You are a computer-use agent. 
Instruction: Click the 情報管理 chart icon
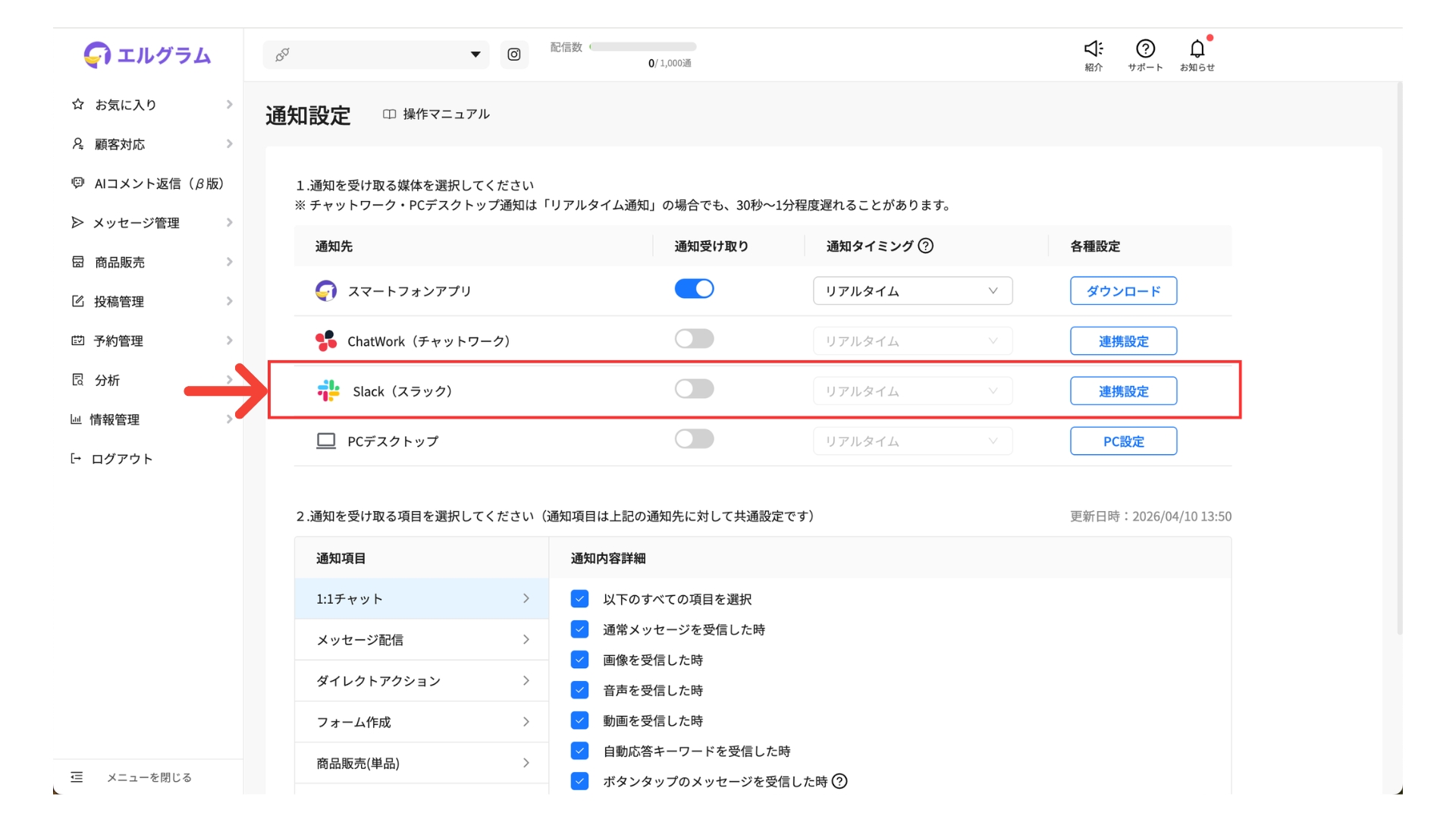coord(76,419)
